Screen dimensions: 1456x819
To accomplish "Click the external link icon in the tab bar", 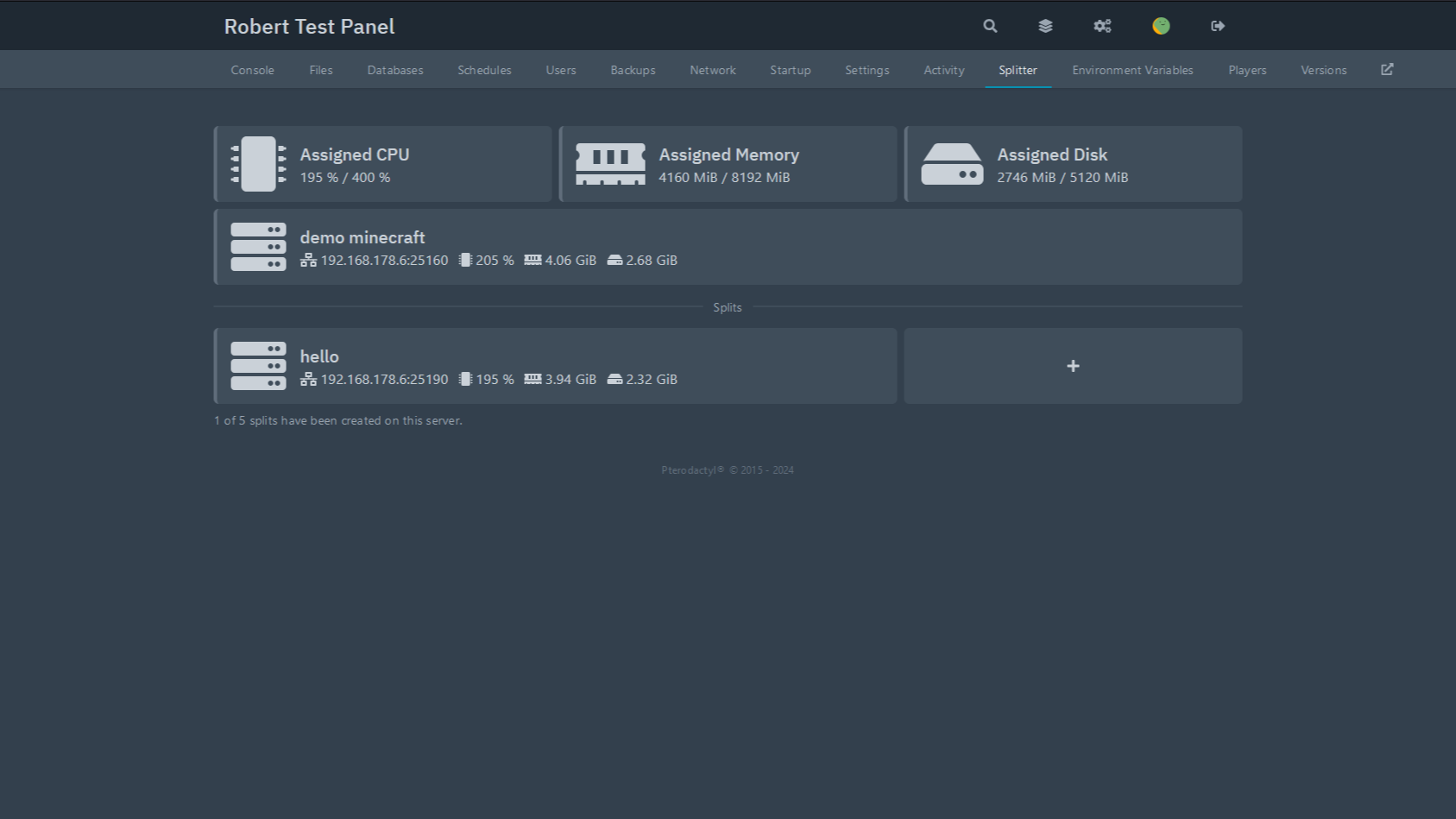I will point(1387,70).
